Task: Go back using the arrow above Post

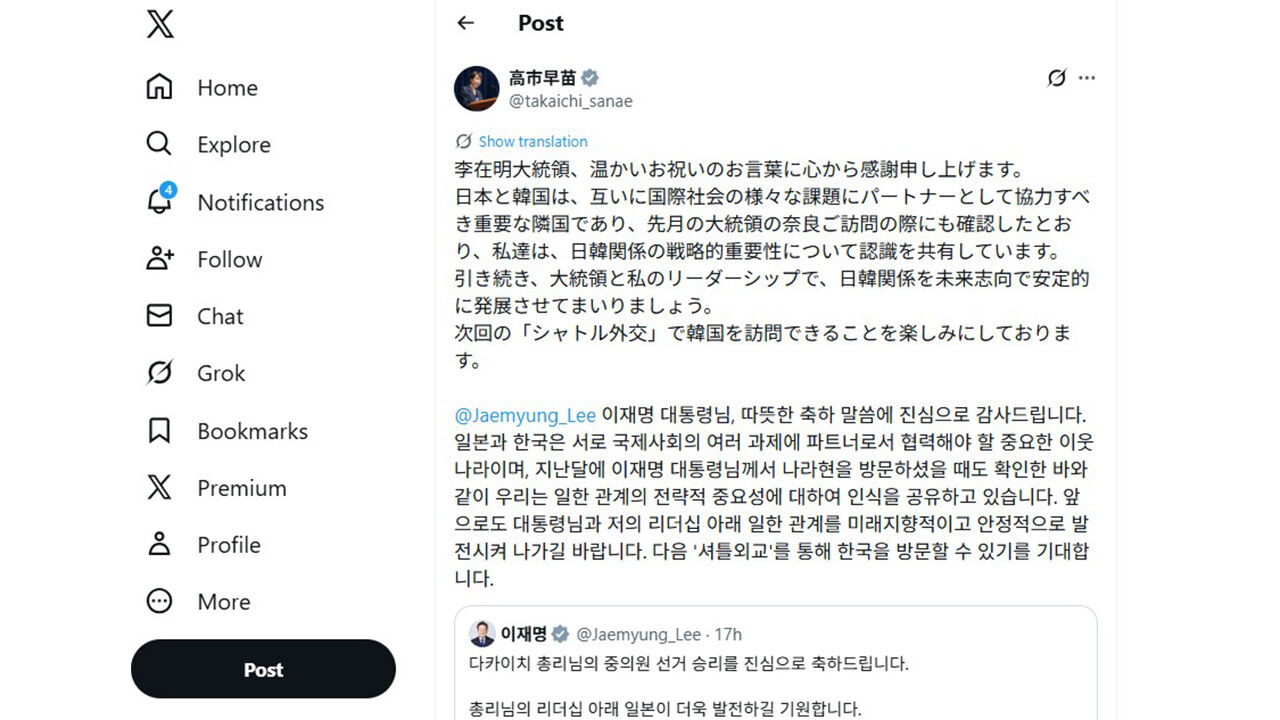Action: [466, 22]
